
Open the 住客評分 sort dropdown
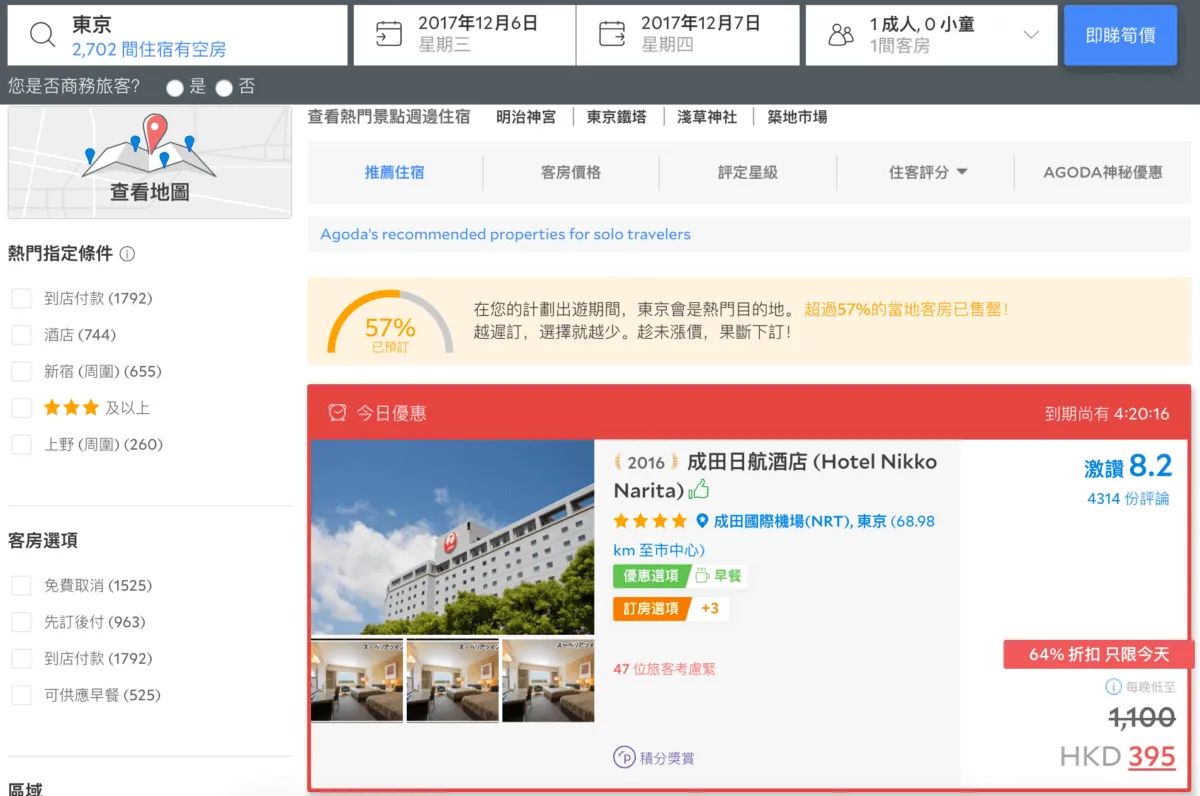(927, 172)
